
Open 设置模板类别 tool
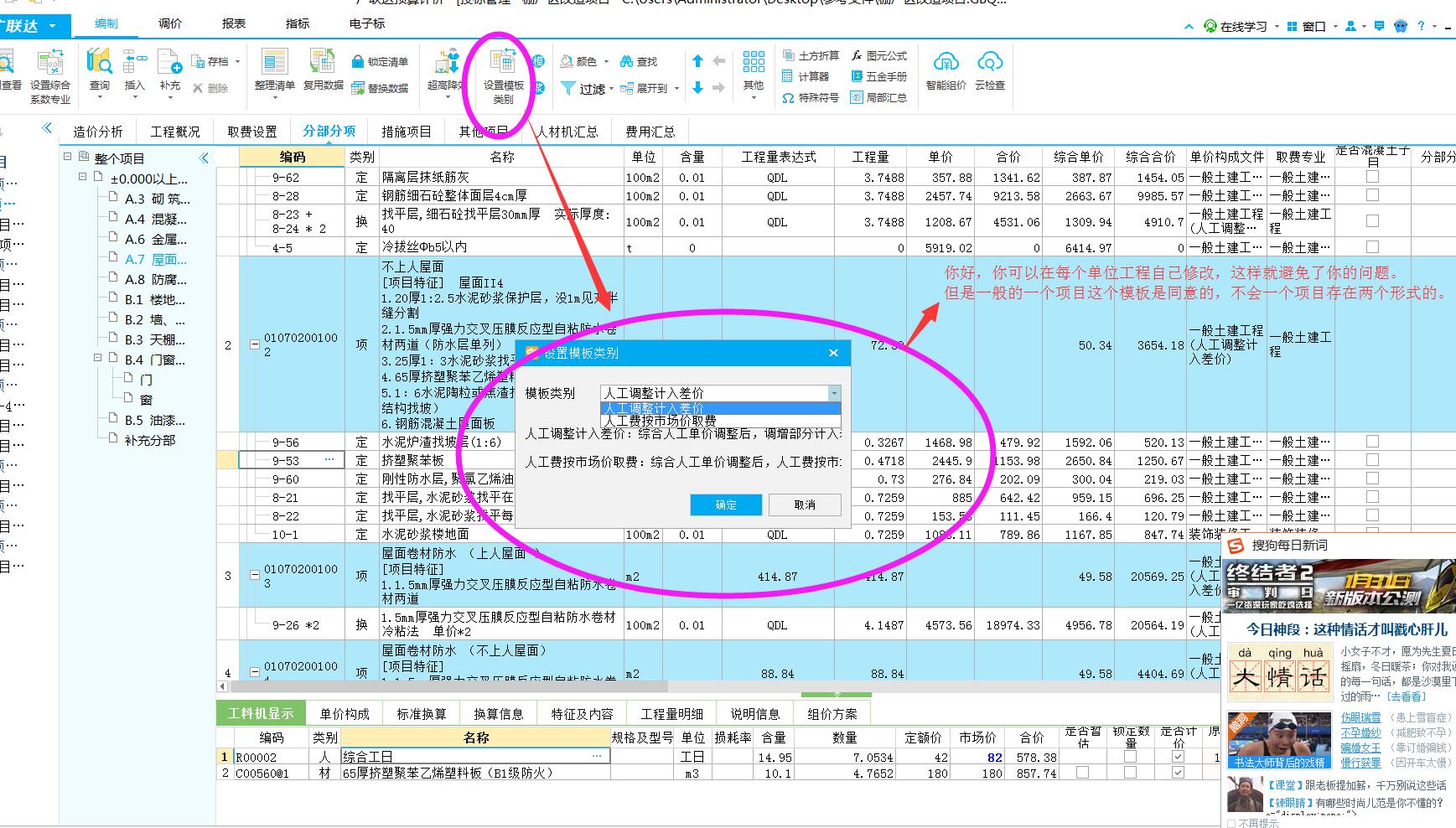(503, 76)
